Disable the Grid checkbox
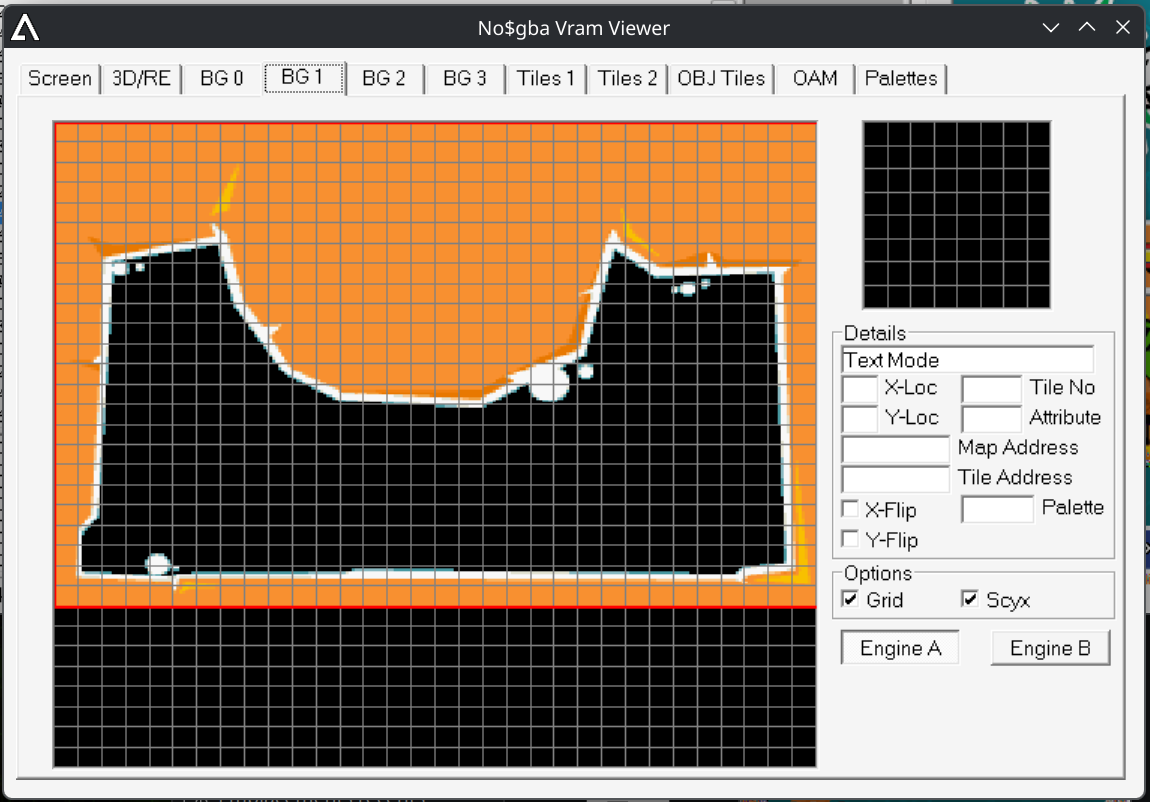 tap(851, 600)
